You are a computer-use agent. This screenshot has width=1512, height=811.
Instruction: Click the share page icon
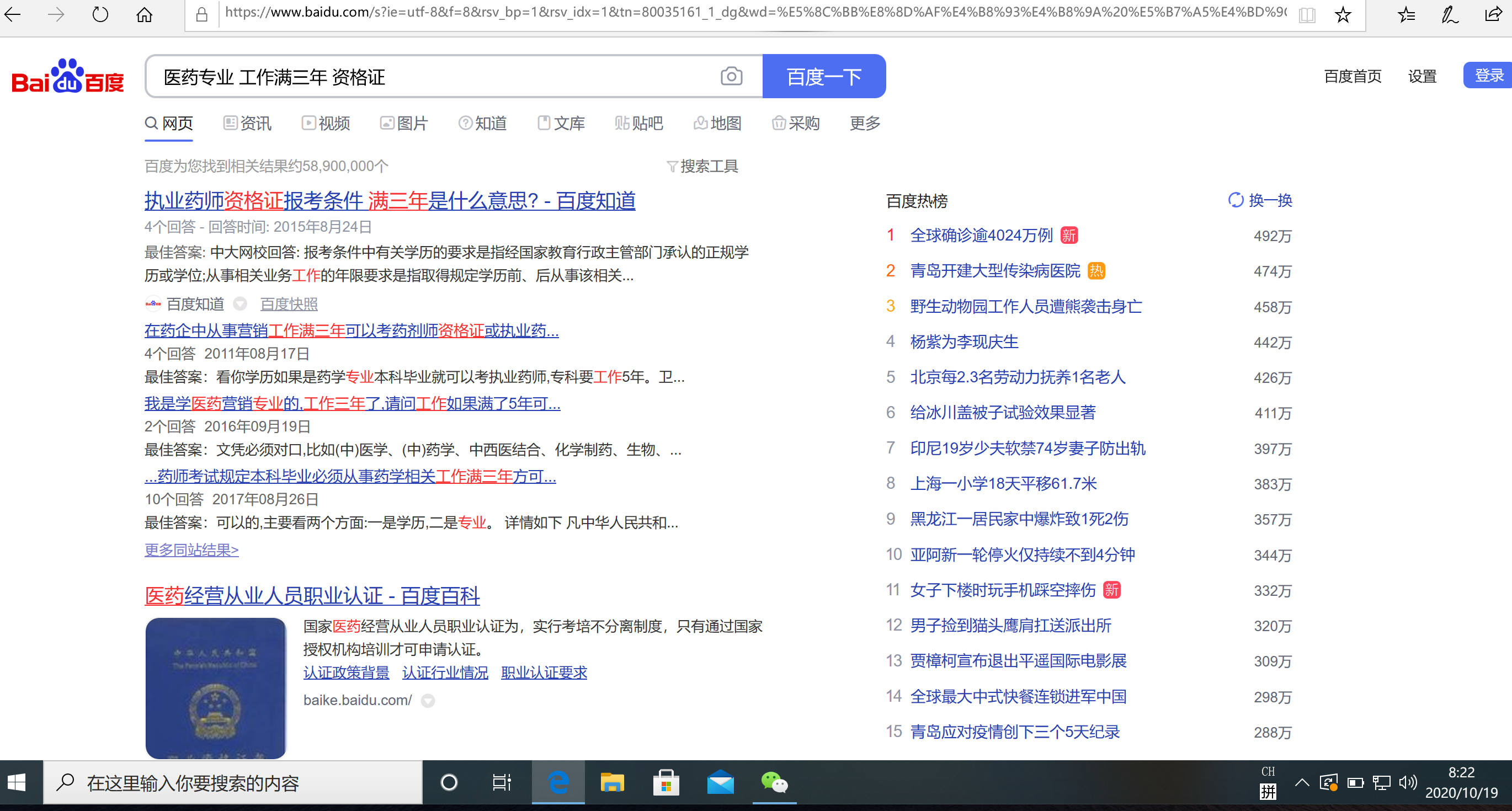click(x=1493, y=14)
